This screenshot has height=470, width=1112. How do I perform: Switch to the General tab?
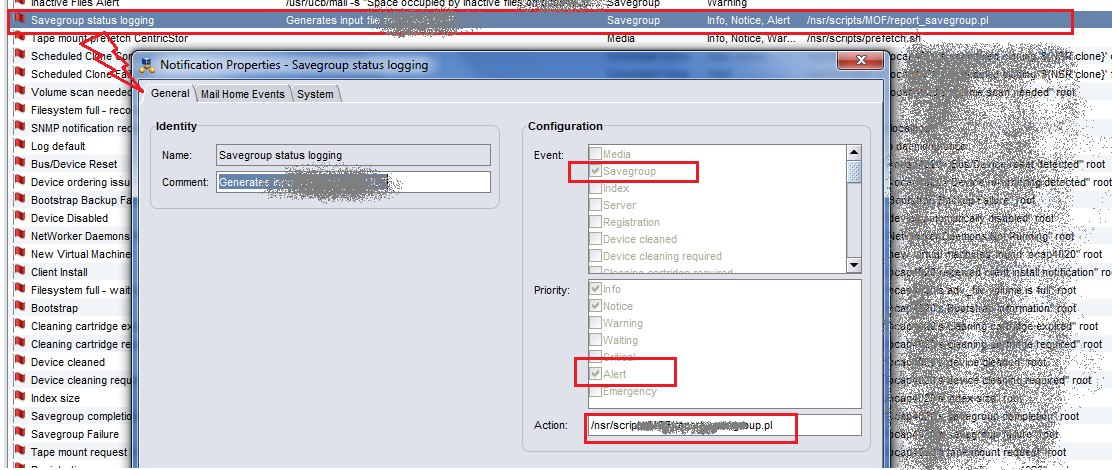point(170,94)
